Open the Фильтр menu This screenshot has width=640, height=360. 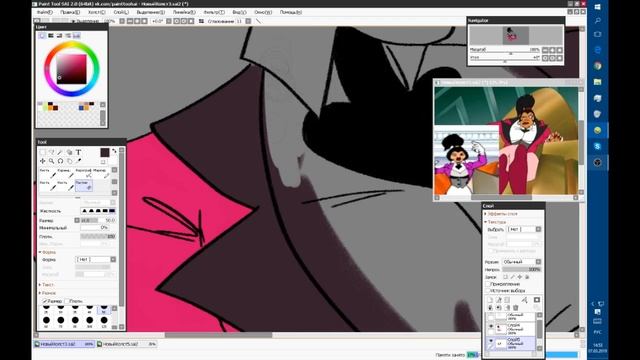point(214,12)
